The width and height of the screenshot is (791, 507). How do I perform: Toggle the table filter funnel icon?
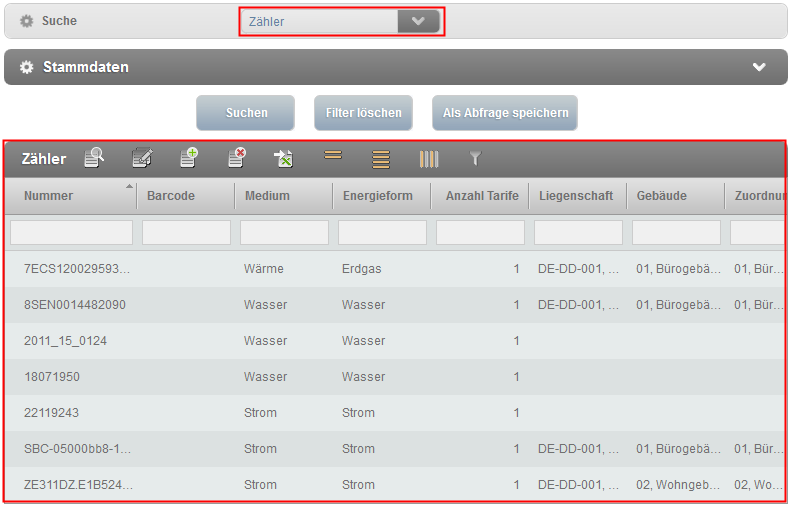coord(476,158)
